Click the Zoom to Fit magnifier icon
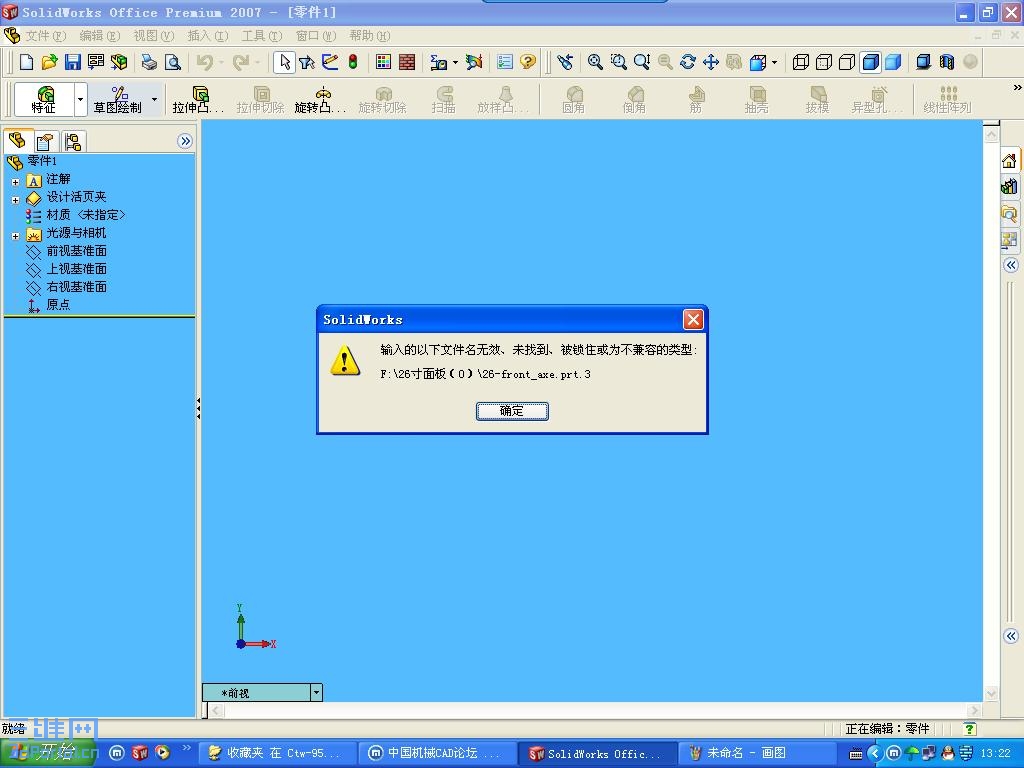 coord(595,62)
